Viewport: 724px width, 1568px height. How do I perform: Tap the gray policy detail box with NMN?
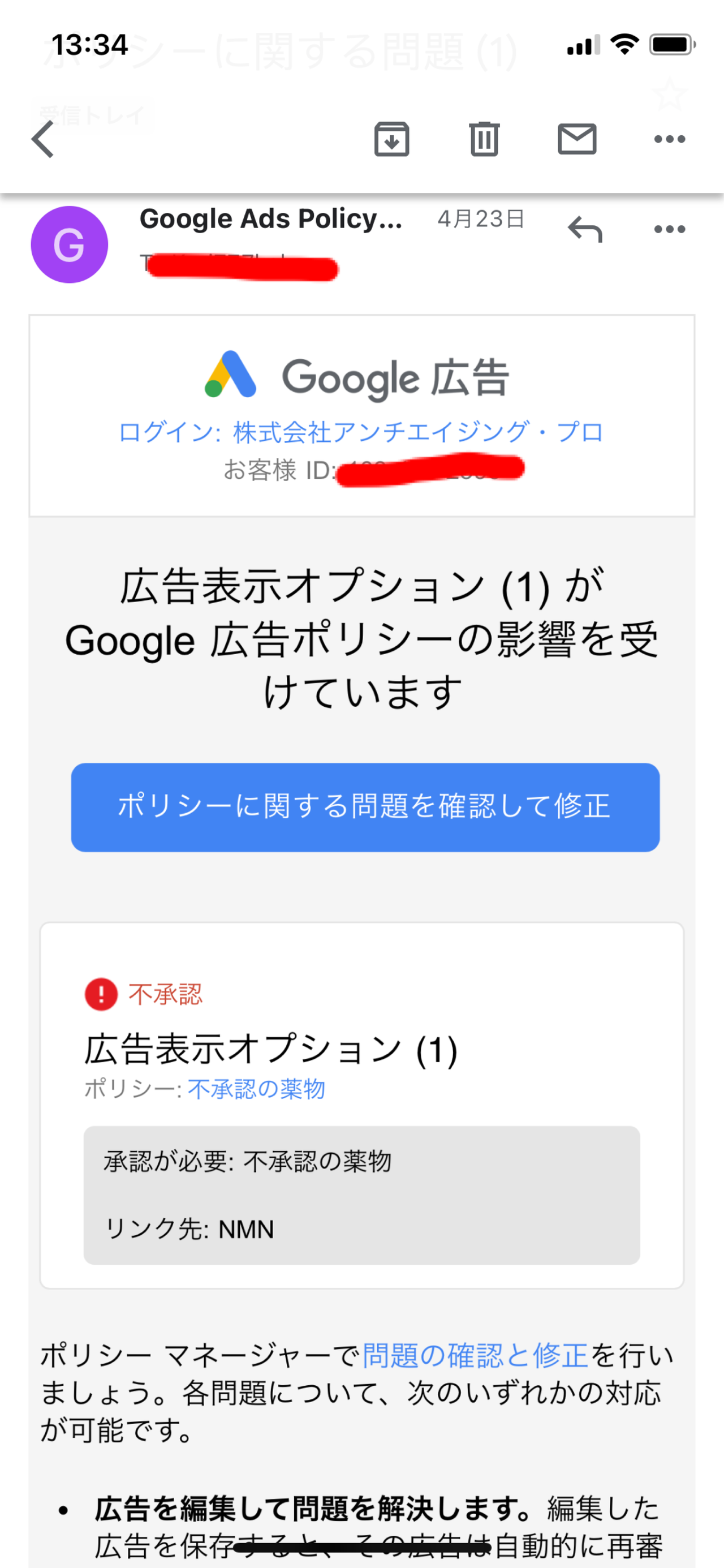click(x=361, y=1195)
